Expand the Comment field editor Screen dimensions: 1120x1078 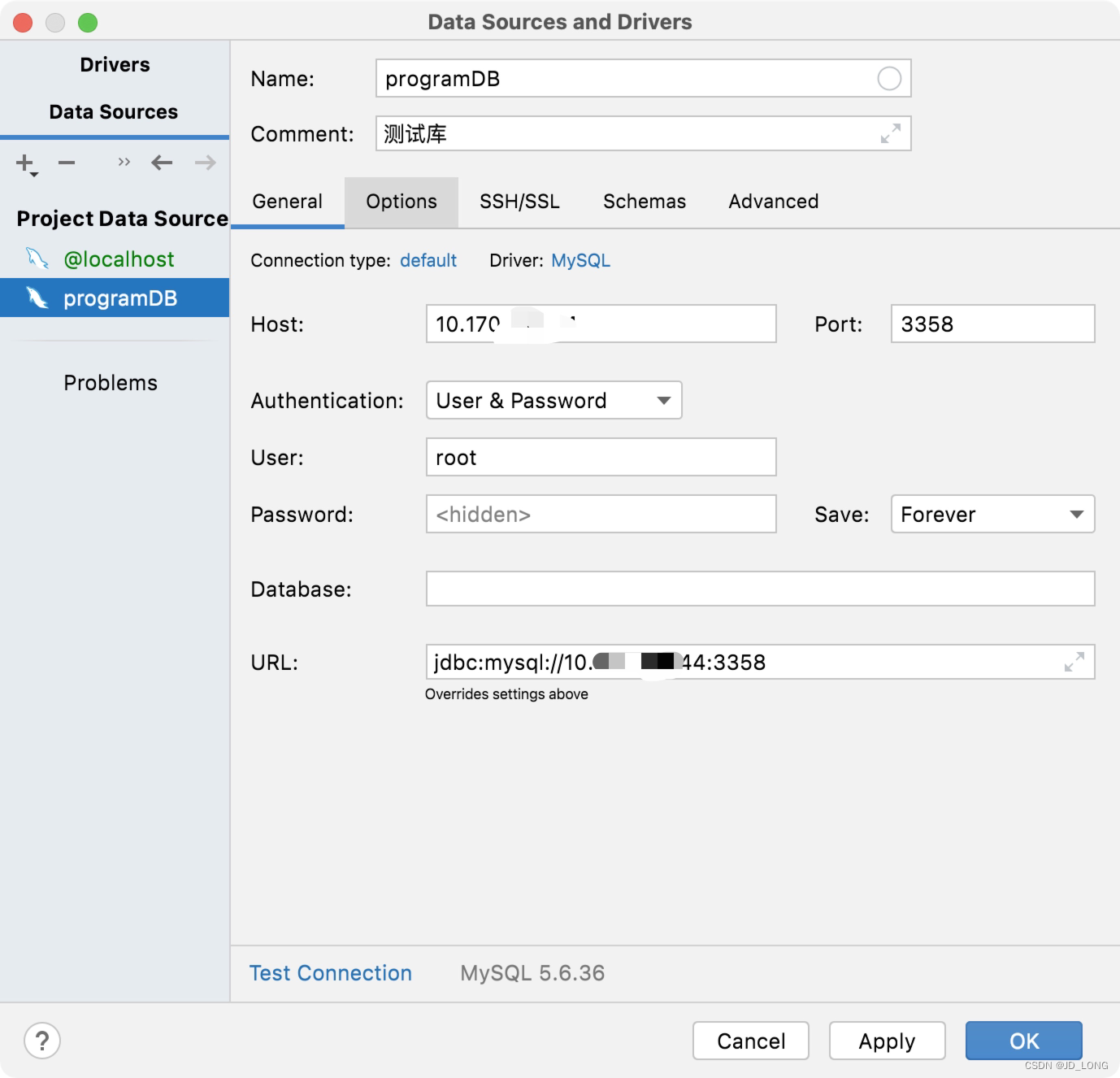891,133
